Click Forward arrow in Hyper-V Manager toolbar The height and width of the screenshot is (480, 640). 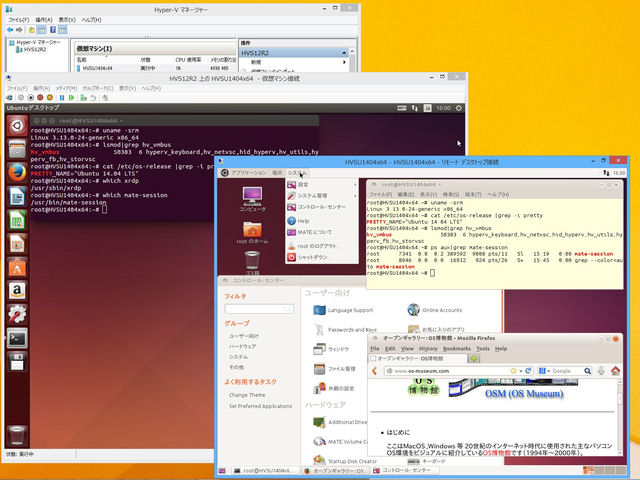19,30
